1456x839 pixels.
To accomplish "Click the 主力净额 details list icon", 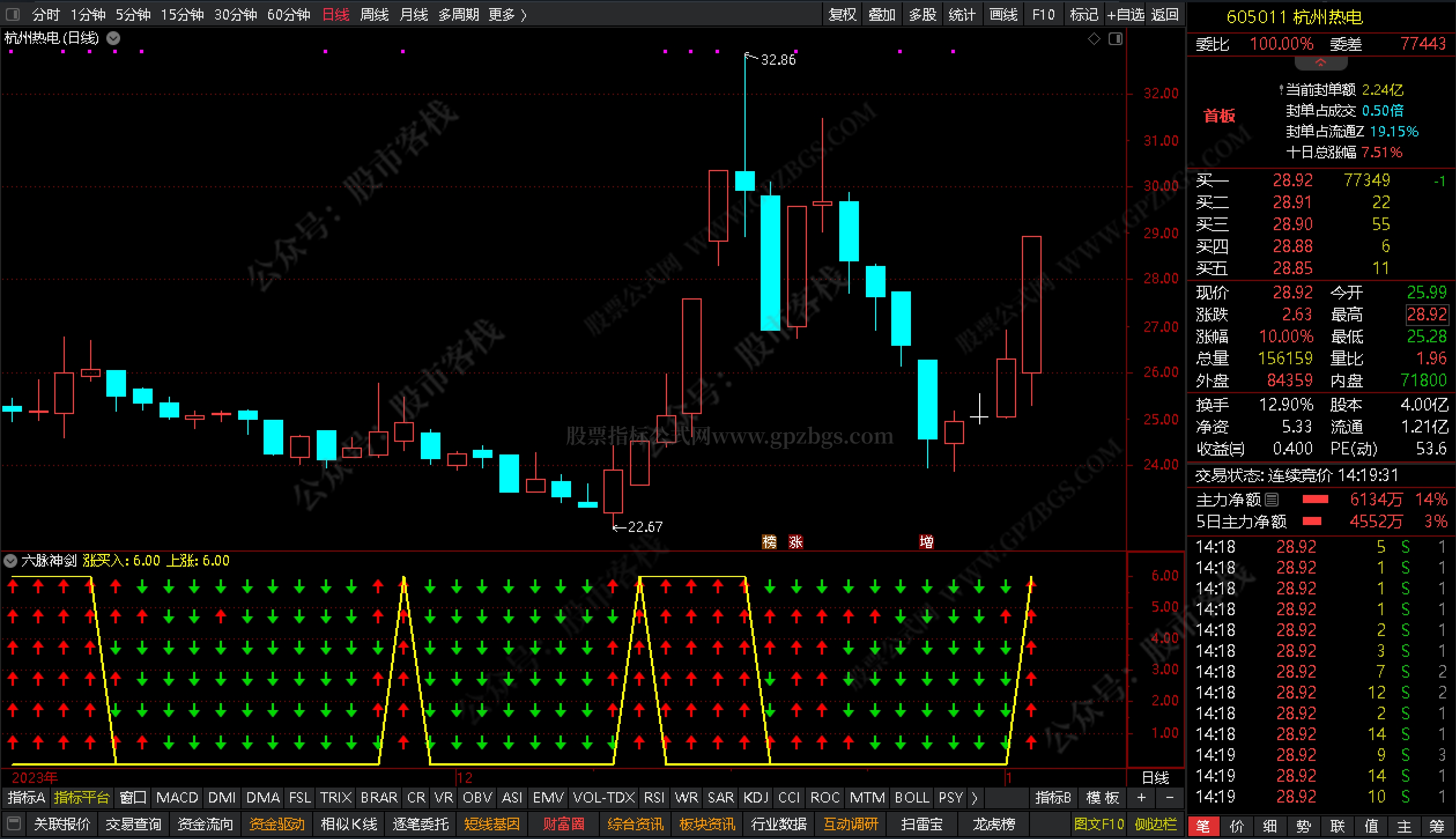I will pos(1272,499).
